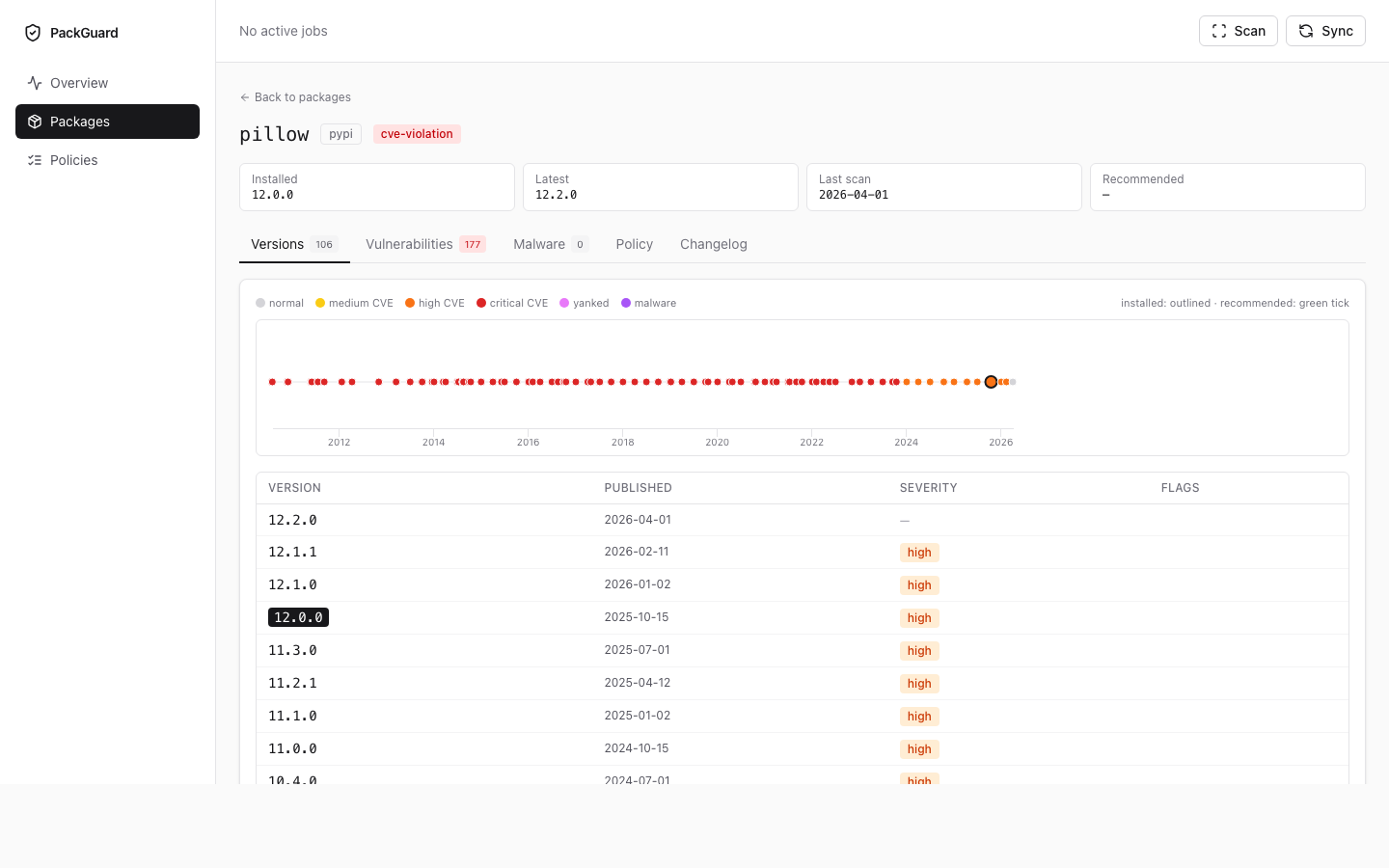Click the red critical CVE legend dot
The height and width of the screenshot is (868, 1389).
tap(481, 303)
